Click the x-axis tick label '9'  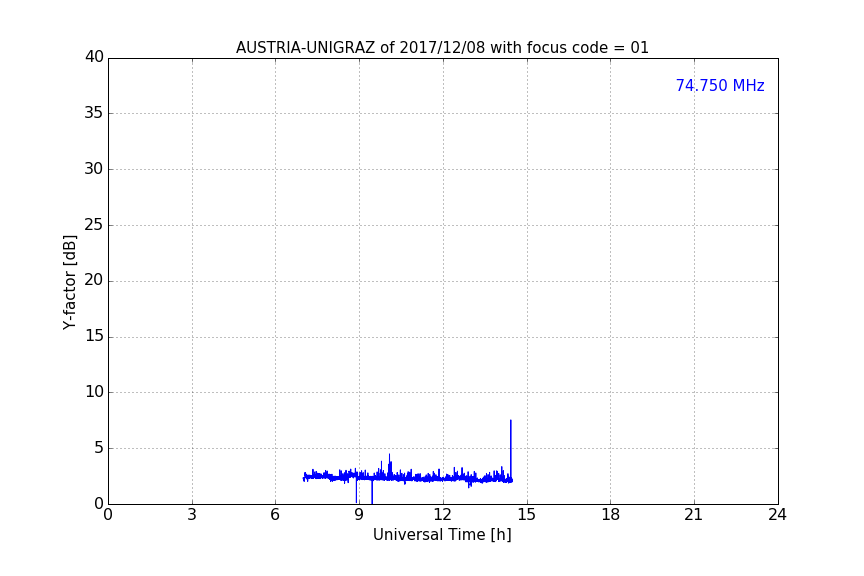point(359,515)
